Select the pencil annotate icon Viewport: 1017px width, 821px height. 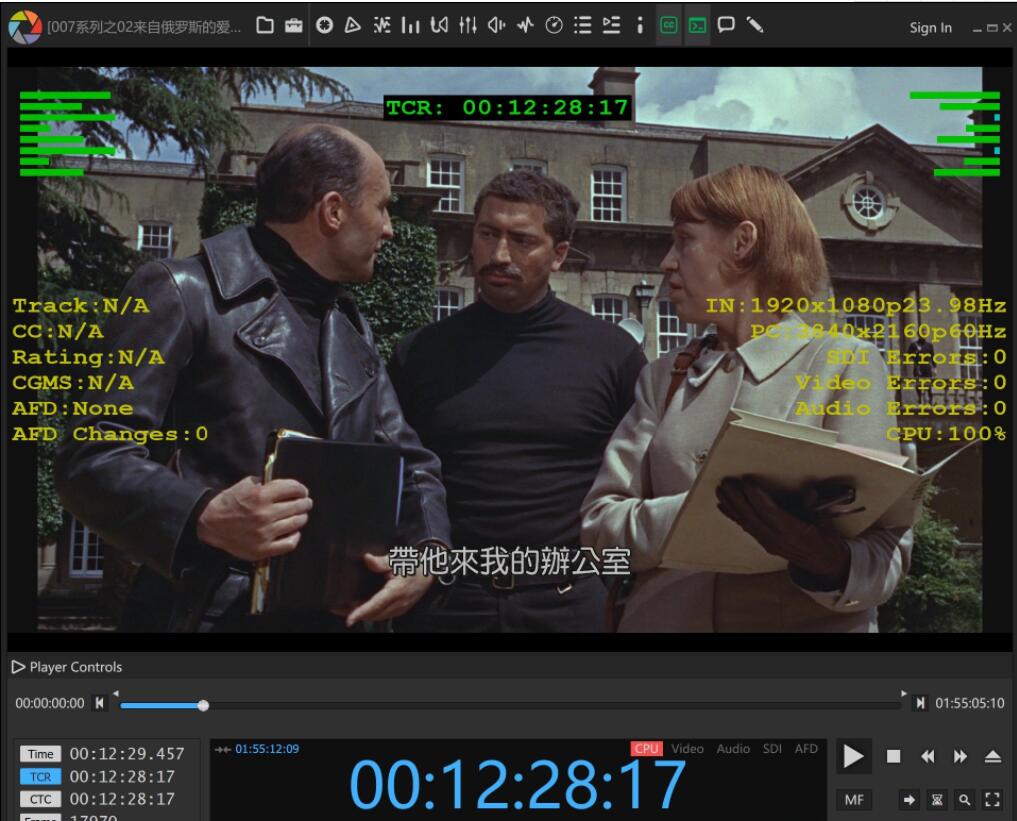(x=754, y=25)
